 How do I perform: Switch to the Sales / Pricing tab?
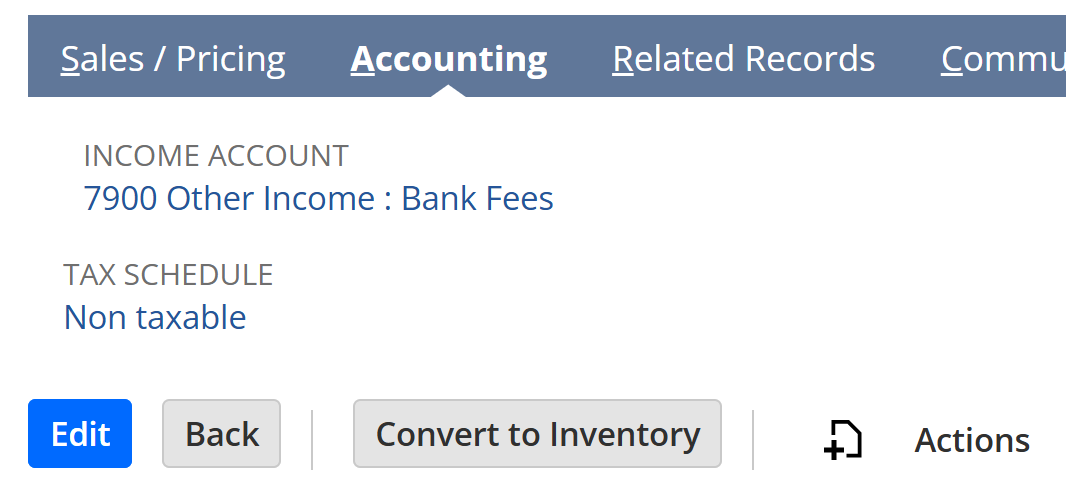pyautogui.click(x=173, y=58)
